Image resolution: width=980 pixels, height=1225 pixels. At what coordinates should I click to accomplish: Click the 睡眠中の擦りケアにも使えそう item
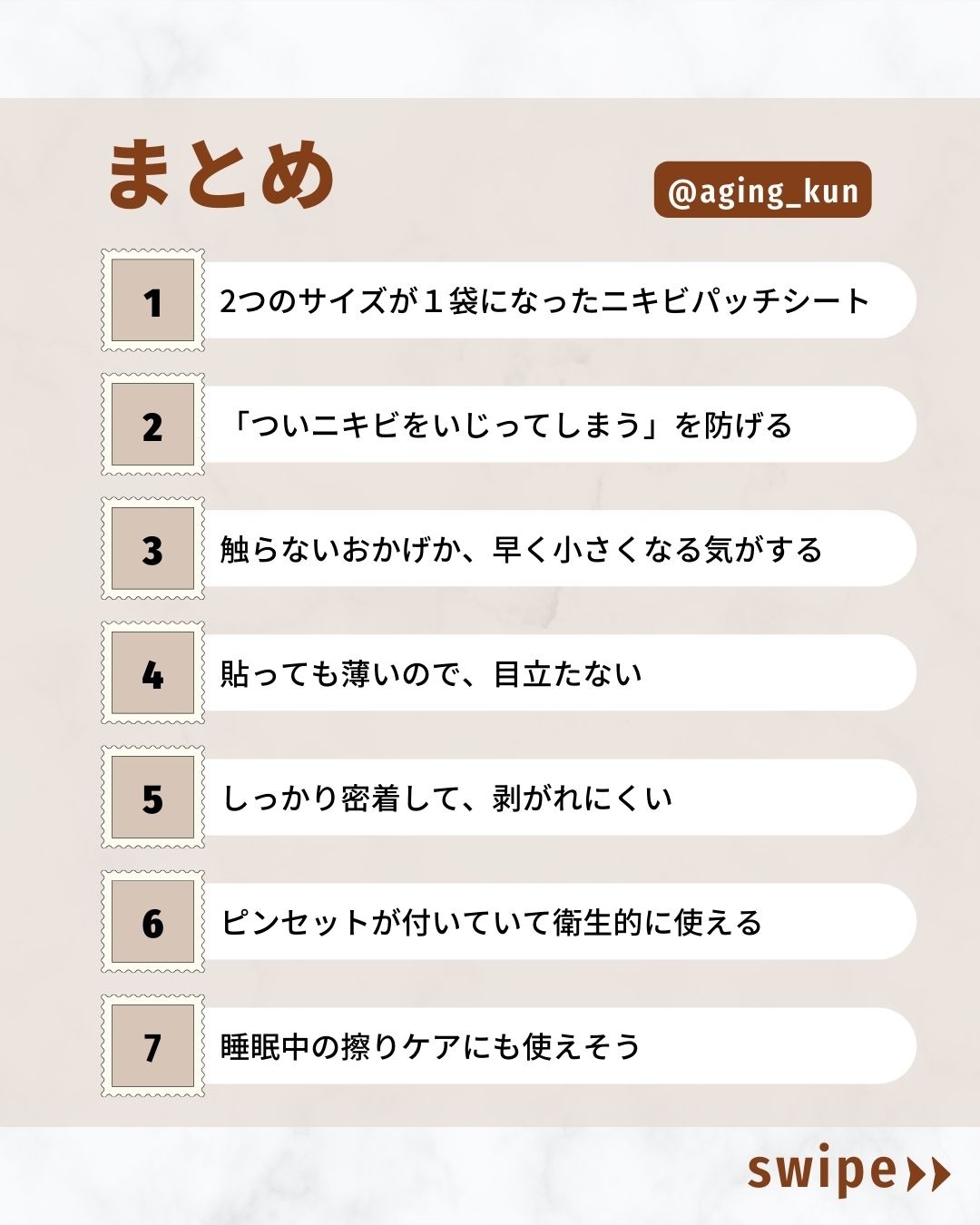(x=430, y=1047)
